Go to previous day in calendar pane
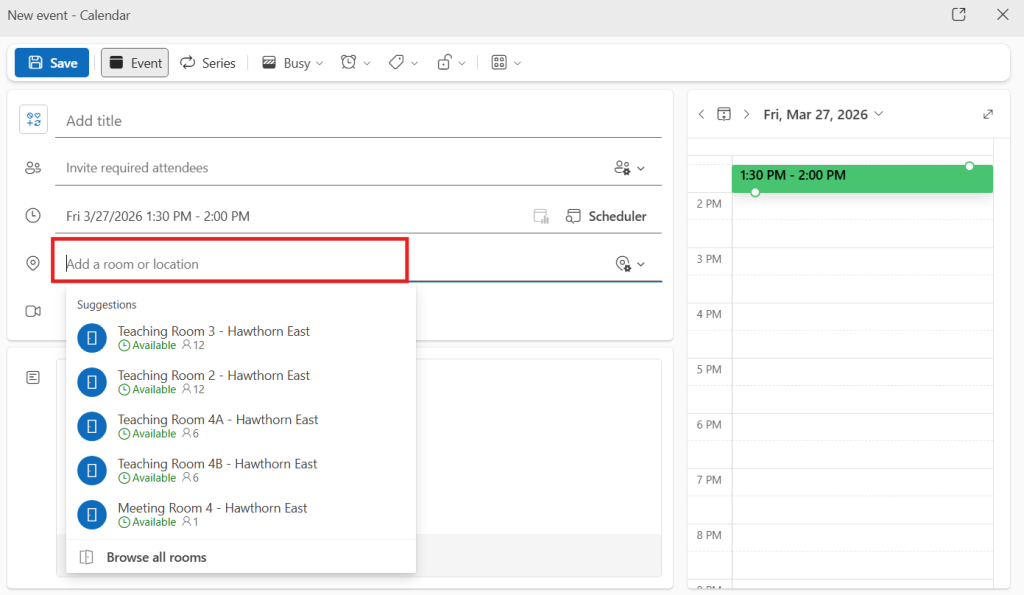1024x595 pixels. click(701, 114)
